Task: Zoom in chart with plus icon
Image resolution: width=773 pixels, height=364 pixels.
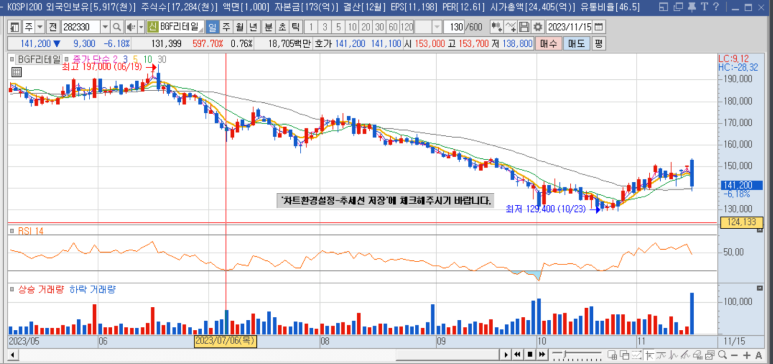Action: [746, 355]
